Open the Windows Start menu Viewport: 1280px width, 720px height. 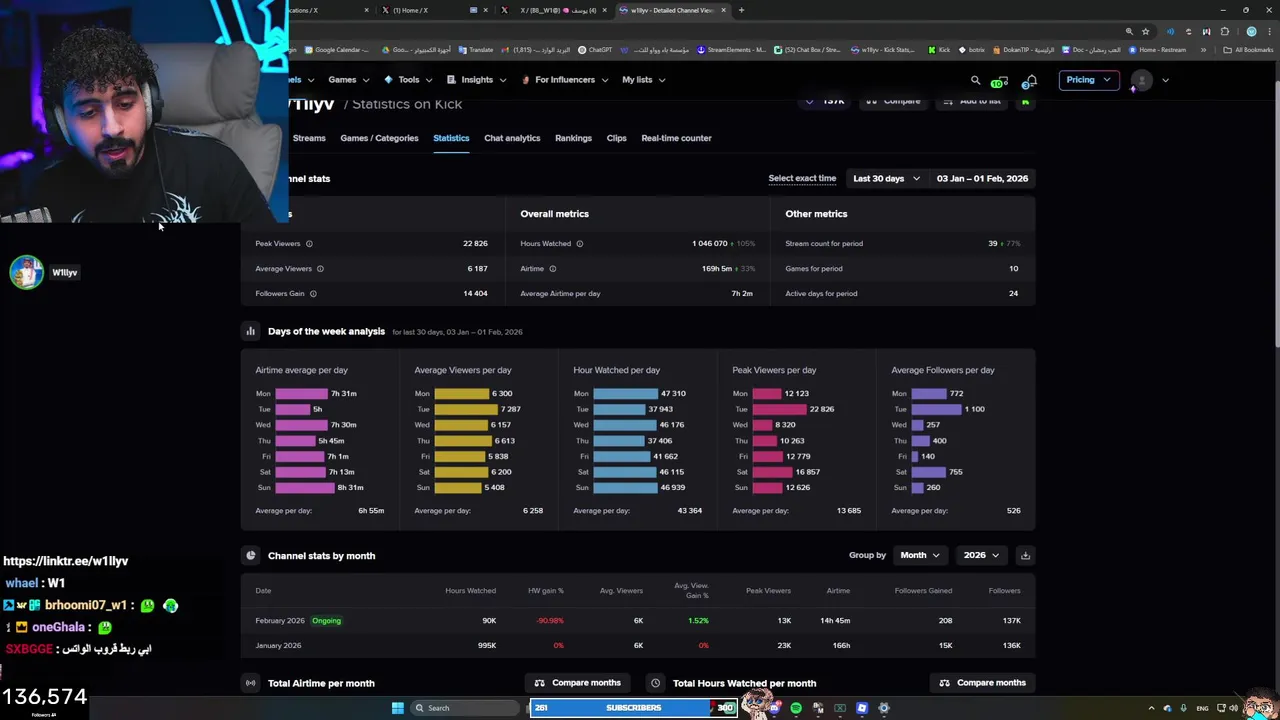(x=398, y=708)
